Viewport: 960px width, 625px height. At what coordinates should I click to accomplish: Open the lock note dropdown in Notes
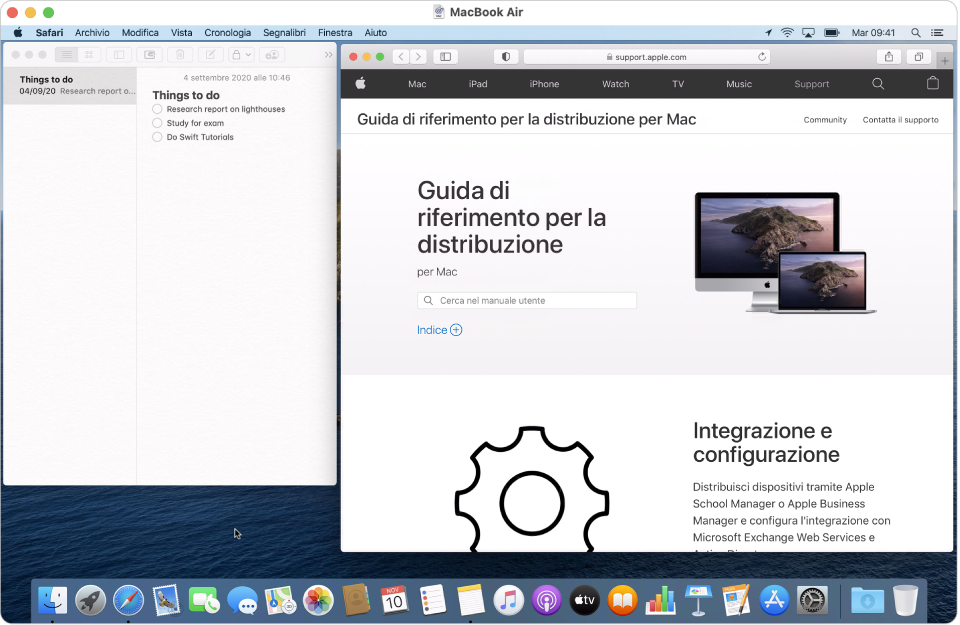click(241, 55)
